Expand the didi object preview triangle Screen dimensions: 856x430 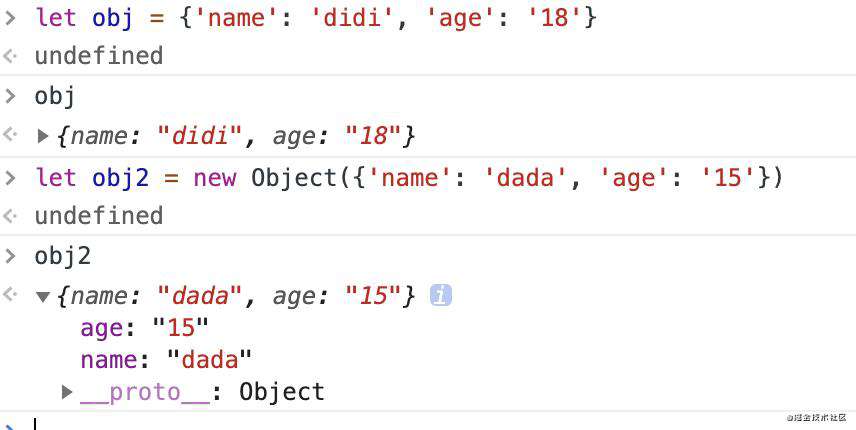coord(43,135)
